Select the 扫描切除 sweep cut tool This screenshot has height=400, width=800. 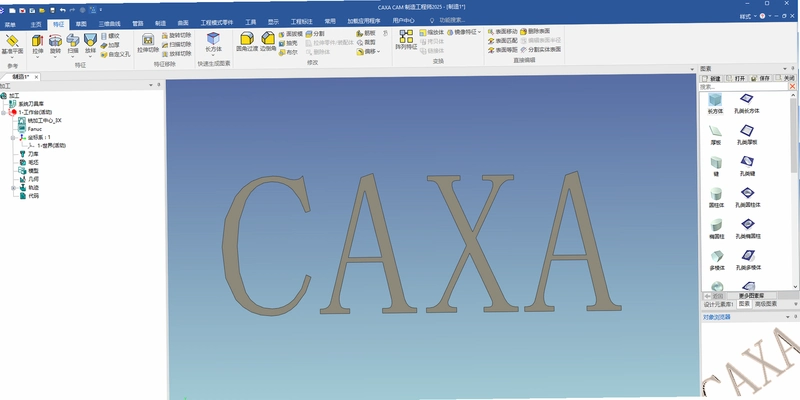177,44
